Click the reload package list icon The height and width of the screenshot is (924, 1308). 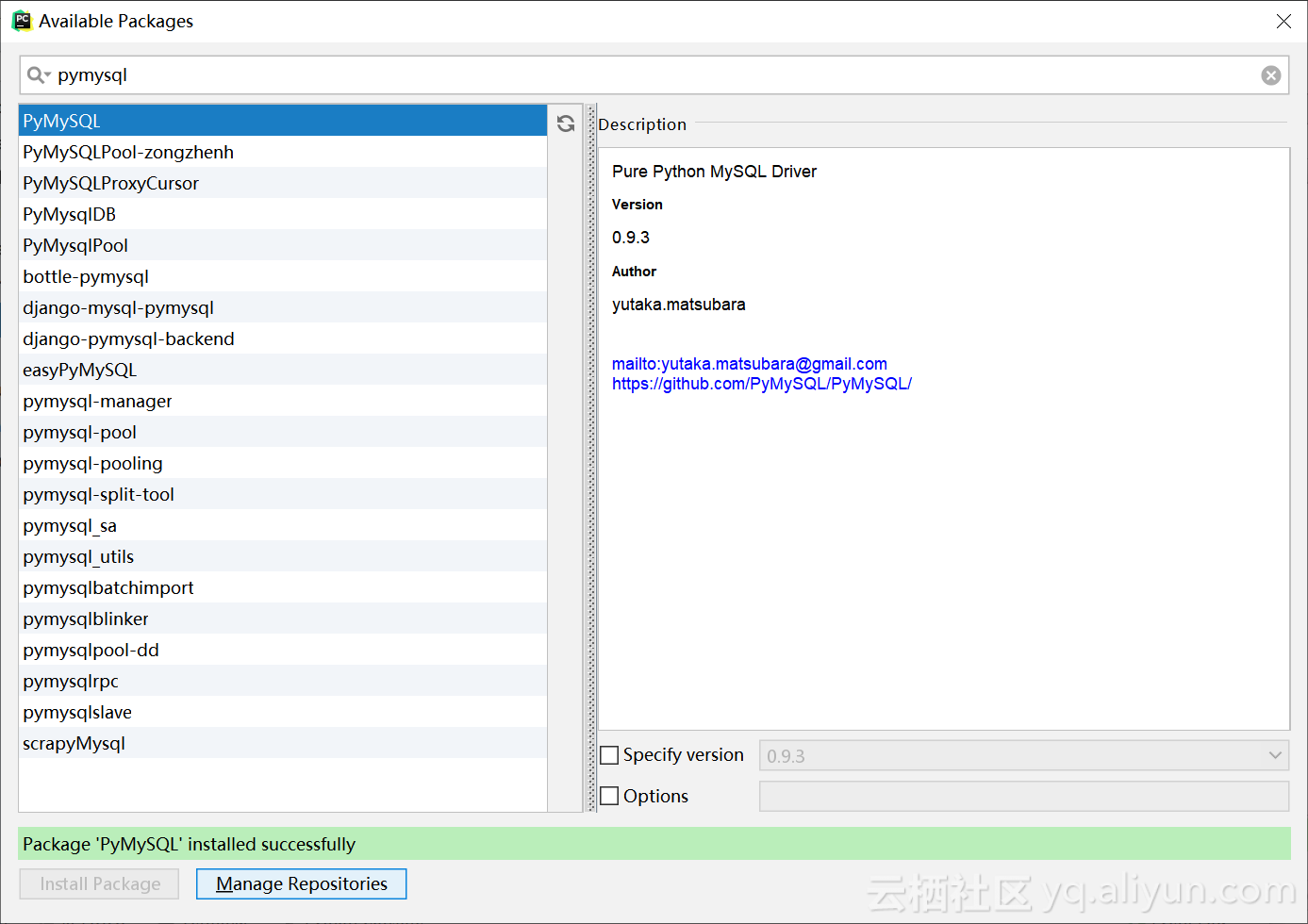pos(566,124)
